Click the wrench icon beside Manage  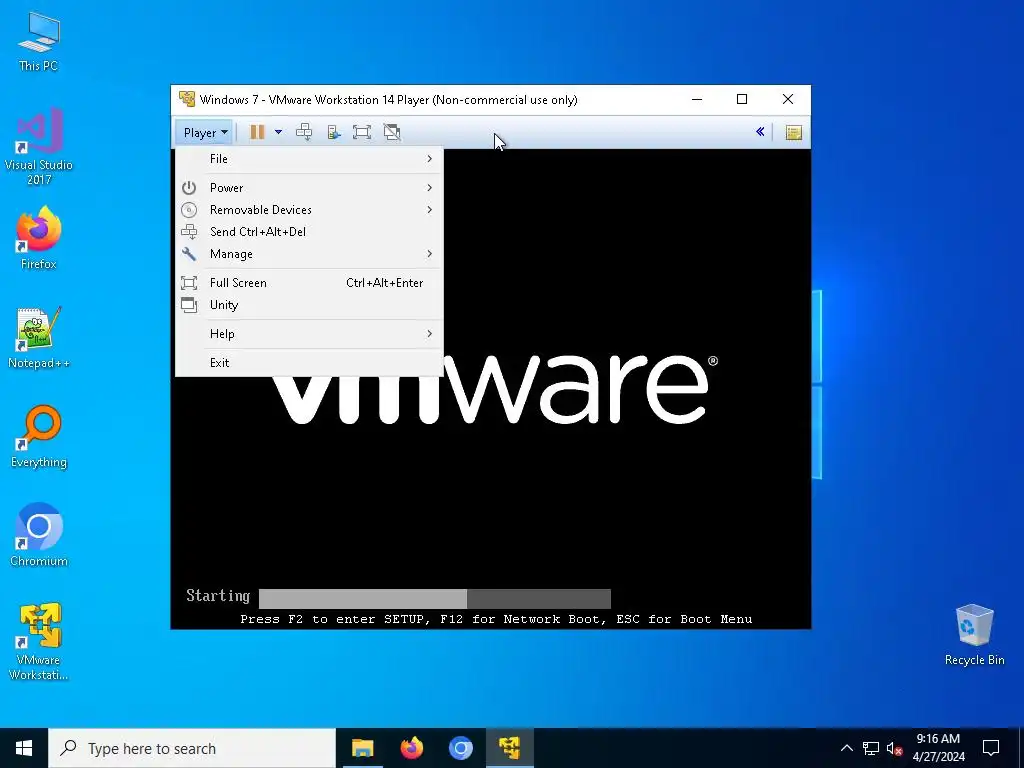pos(189,254)
